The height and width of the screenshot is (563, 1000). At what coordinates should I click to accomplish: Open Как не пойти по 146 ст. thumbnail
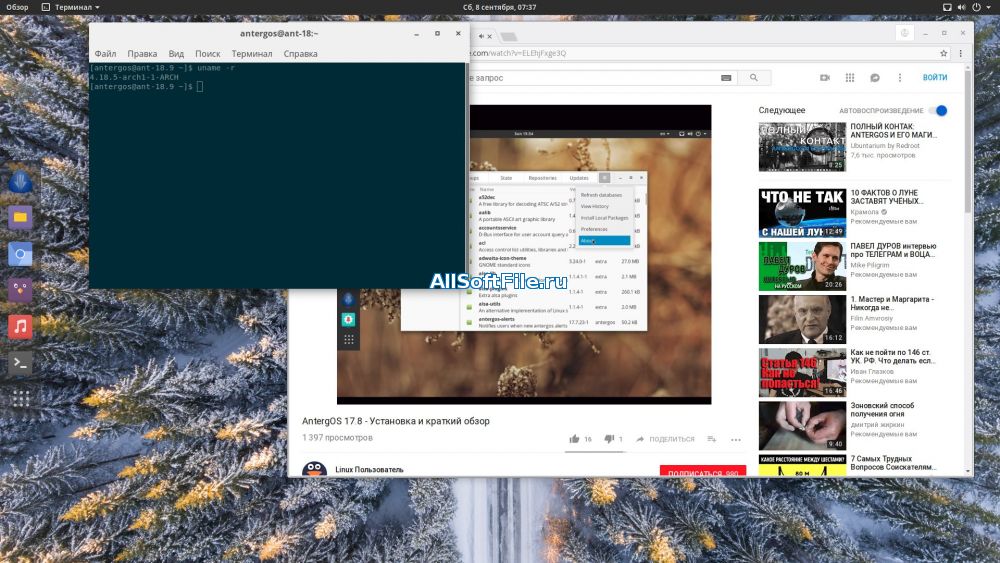(802, 372)
